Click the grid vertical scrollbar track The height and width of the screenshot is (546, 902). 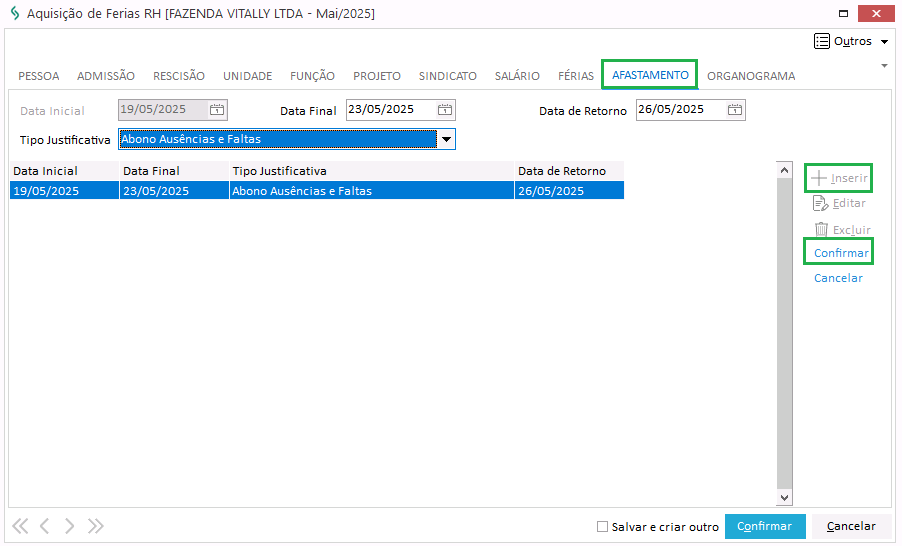[x=784, y=334]
